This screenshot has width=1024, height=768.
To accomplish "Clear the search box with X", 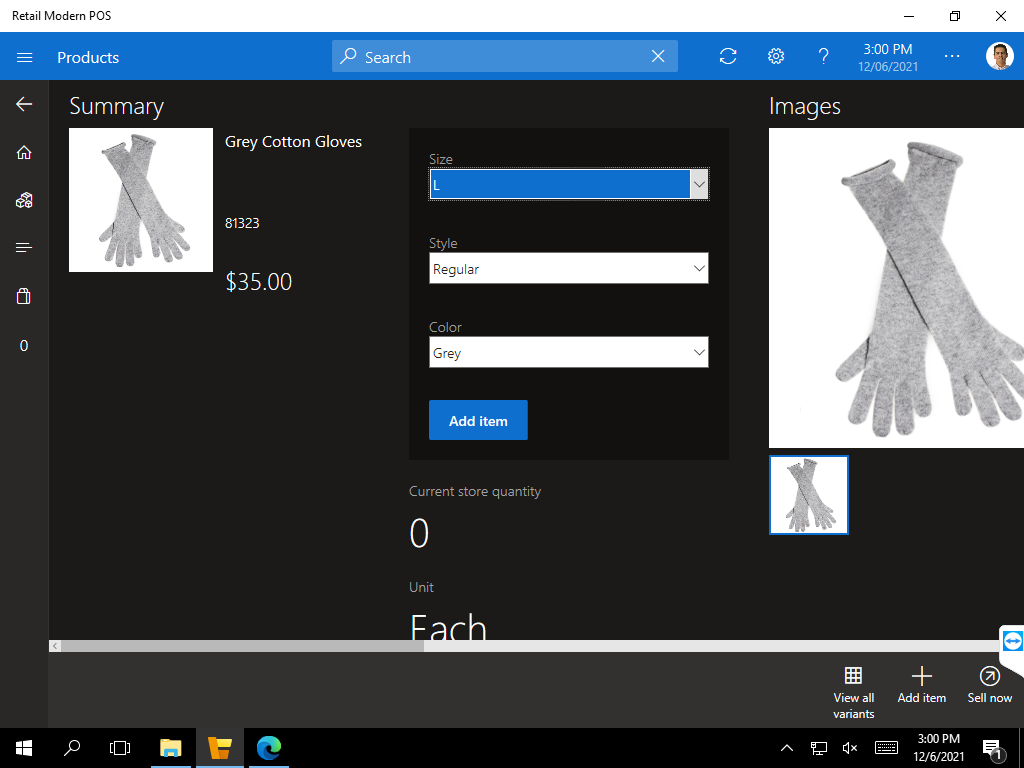I will click(x=658, y=57).
